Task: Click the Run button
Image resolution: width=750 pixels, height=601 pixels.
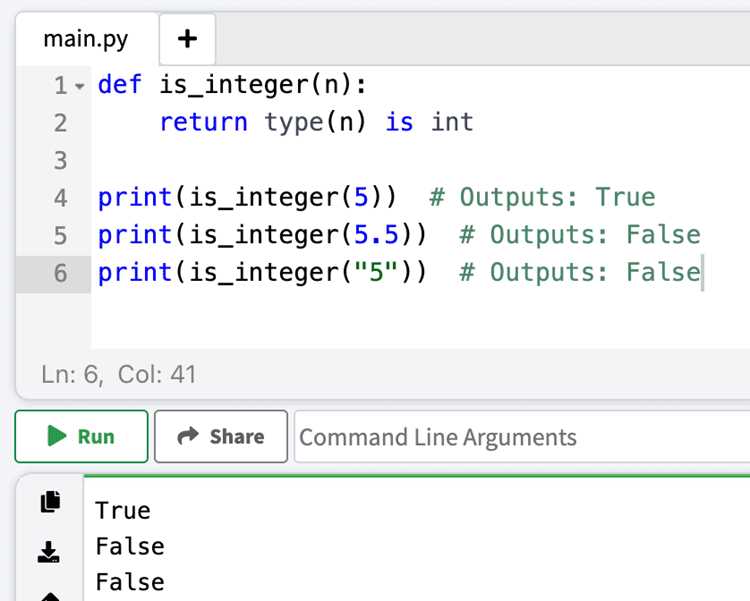Action: (x=81, y=436)
